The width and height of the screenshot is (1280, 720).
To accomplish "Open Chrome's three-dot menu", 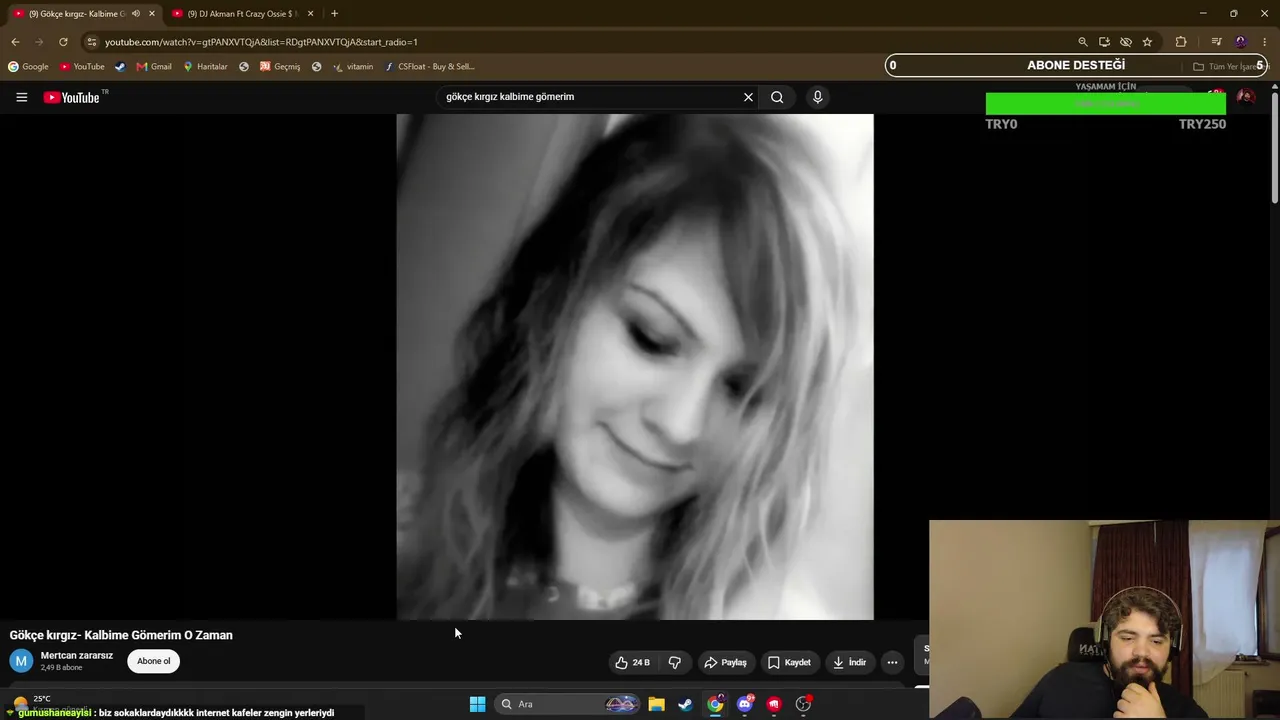I will (x=1265, y=42).
